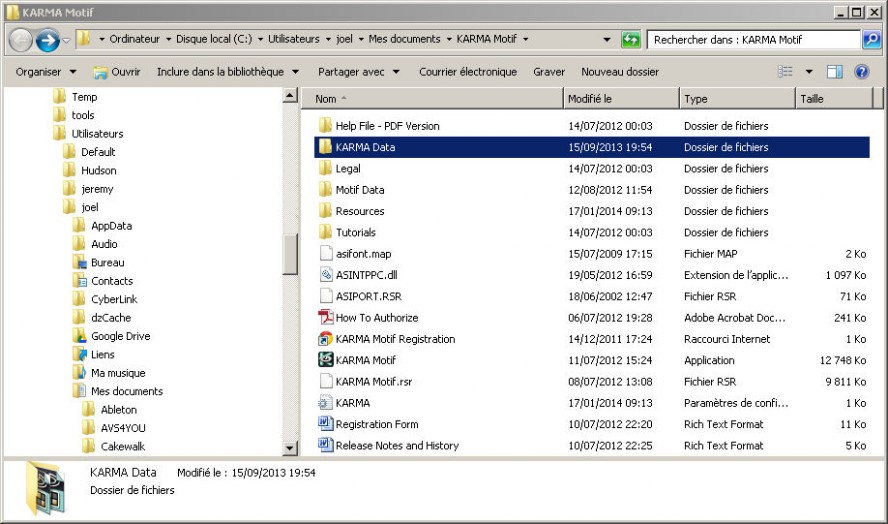Open the Organiser dropdown menu
This screenshot has height=524, width=888.
point(46,72)
